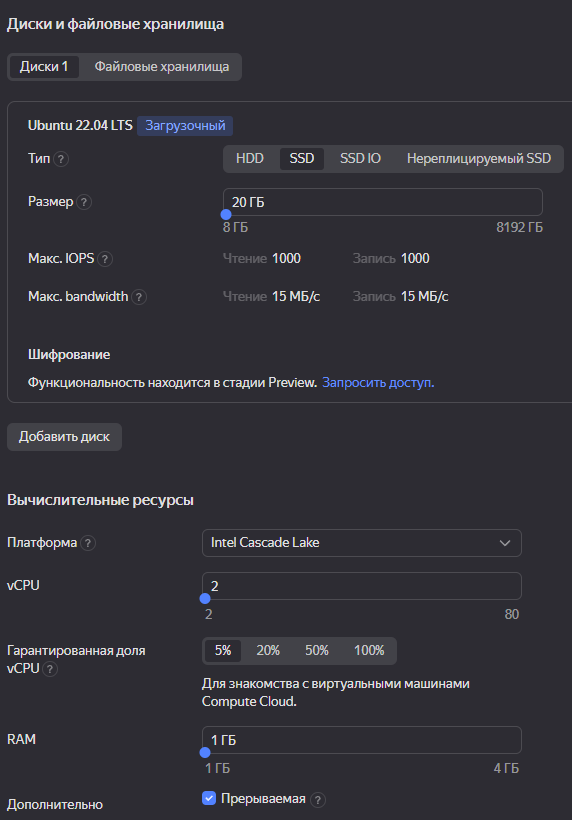Switch to the Диски 1 tab
Screen dimensions: 572x820
point(44,67)
